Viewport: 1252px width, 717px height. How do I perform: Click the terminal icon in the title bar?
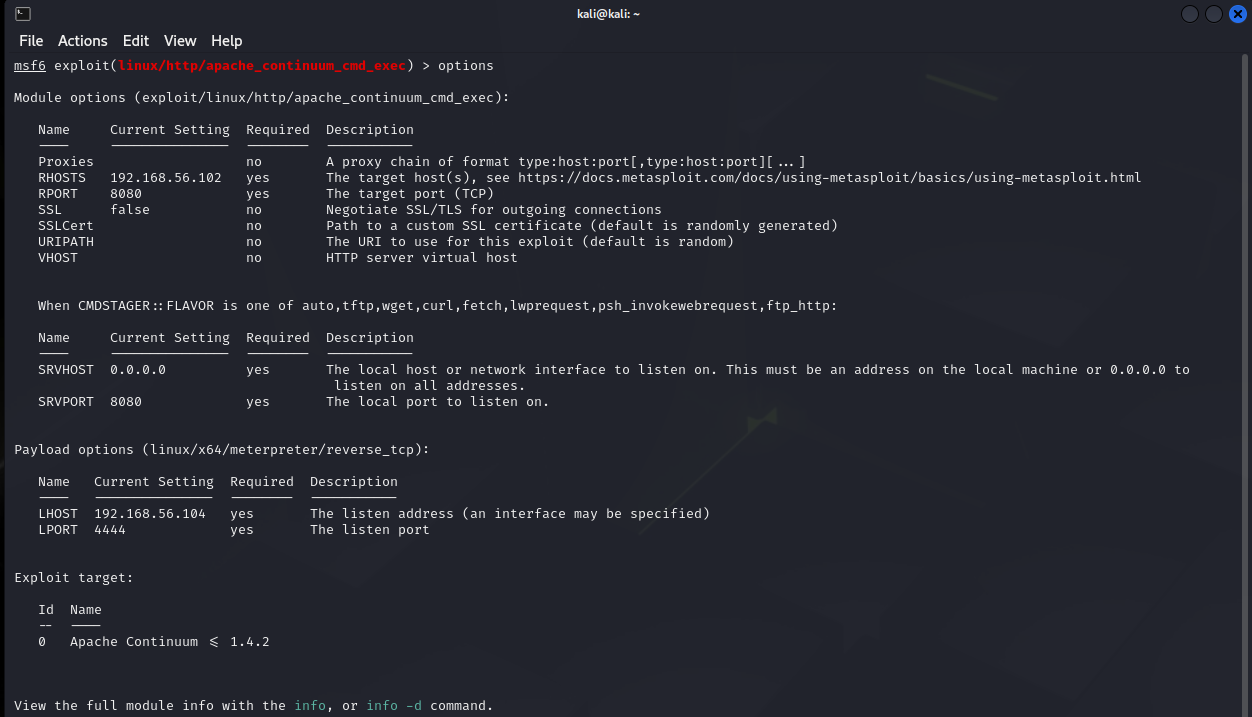coord(23,14)
